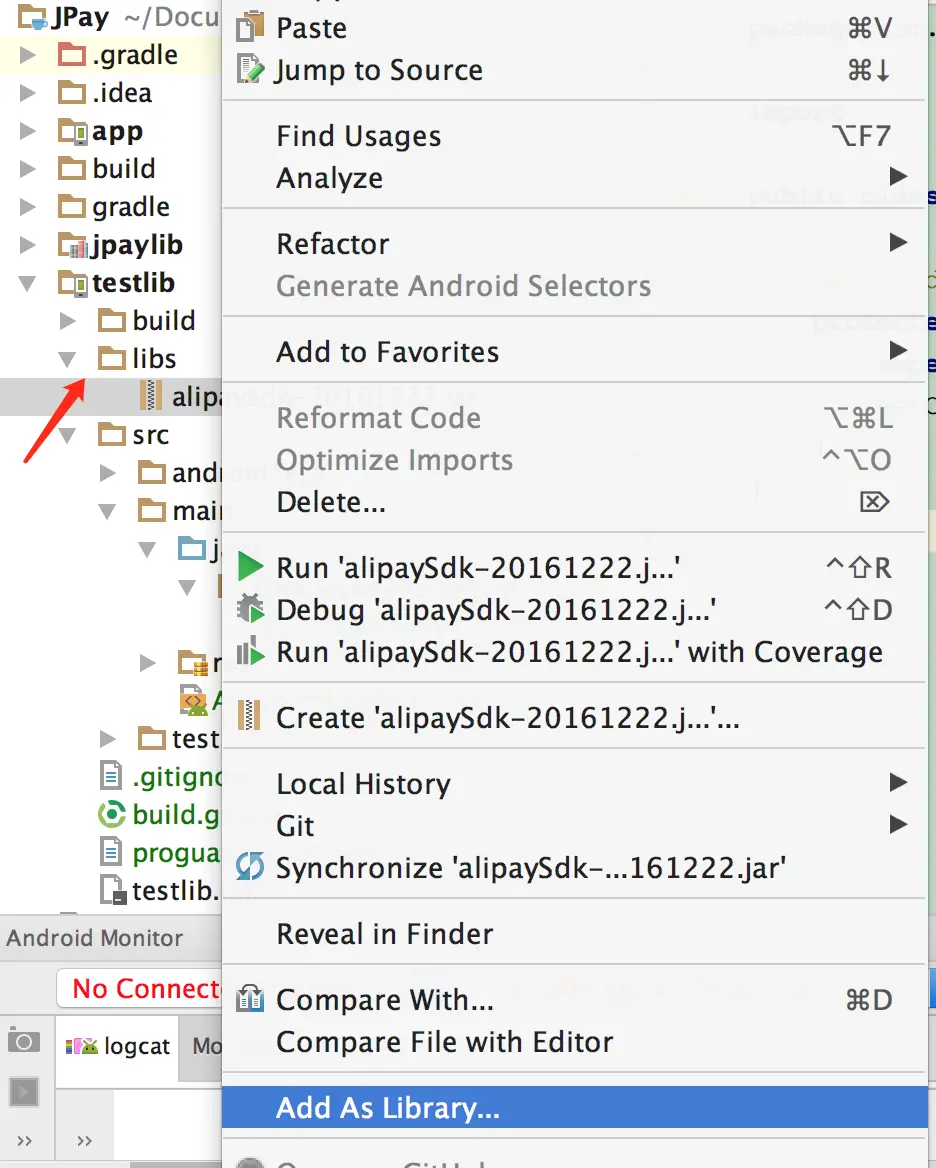
Task: Click the build.gradle file icon under testlib
Action: tap(112, 813)
